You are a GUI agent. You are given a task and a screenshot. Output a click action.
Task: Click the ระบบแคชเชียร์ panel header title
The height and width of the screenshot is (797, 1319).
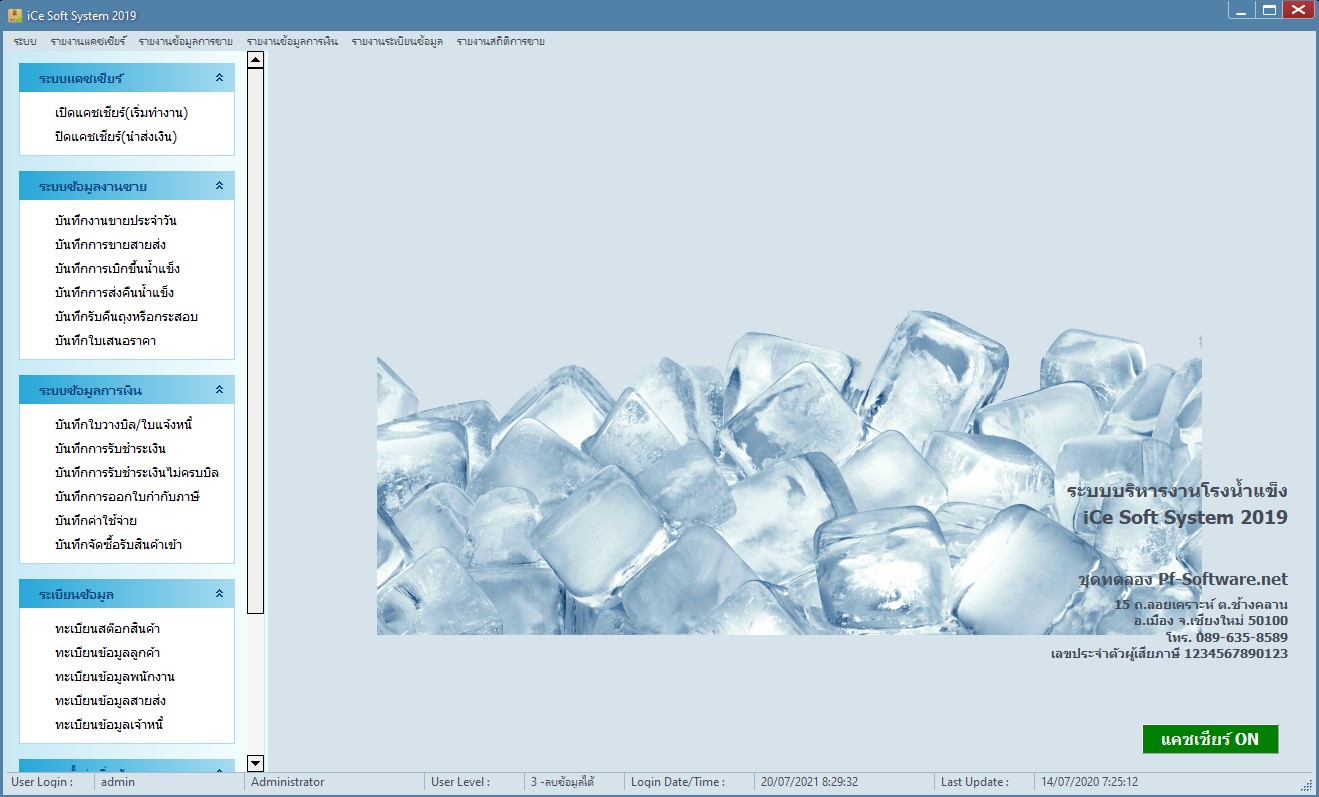click(x=81, y=78)
